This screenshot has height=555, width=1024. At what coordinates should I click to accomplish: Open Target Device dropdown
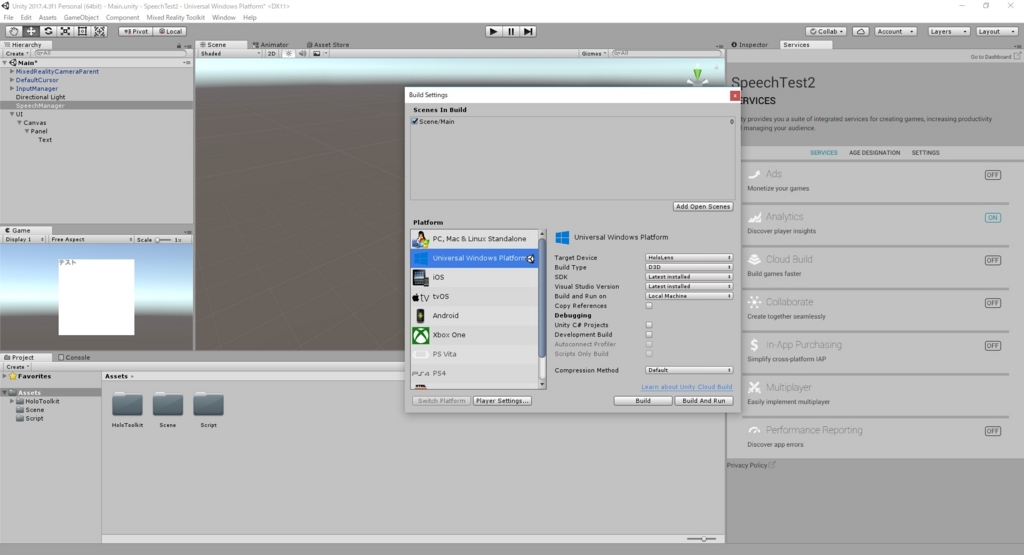point(689,257)
